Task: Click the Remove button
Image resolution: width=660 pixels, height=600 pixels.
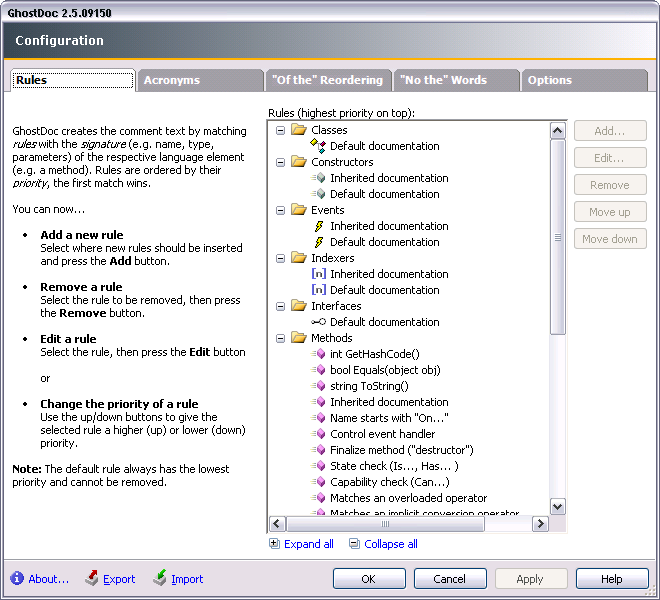Action: (x=610, y=185)
